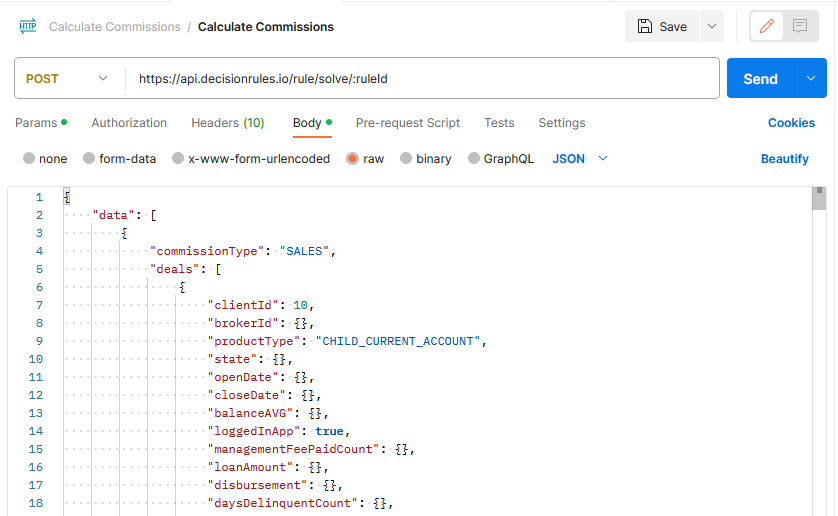Click the Beautify link
Viewport: 838px width, 516px height.
pos(785,159)
